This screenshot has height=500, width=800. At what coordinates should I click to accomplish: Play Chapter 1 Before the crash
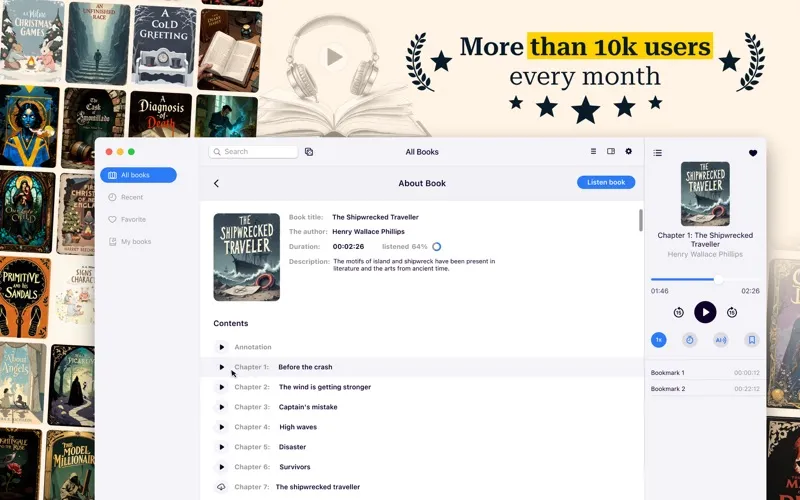coord(221,367)
